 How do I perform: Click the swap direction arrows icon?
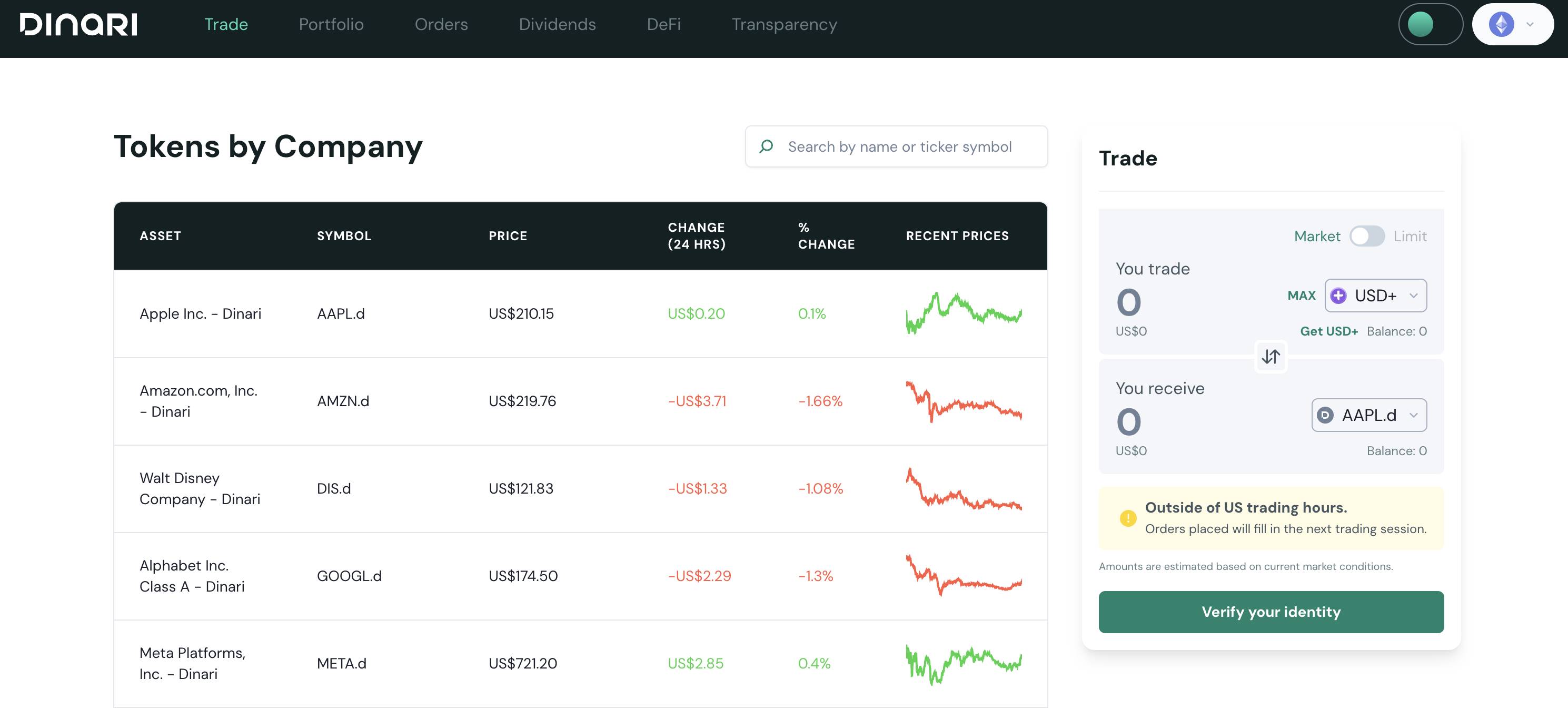[1271, 357]
